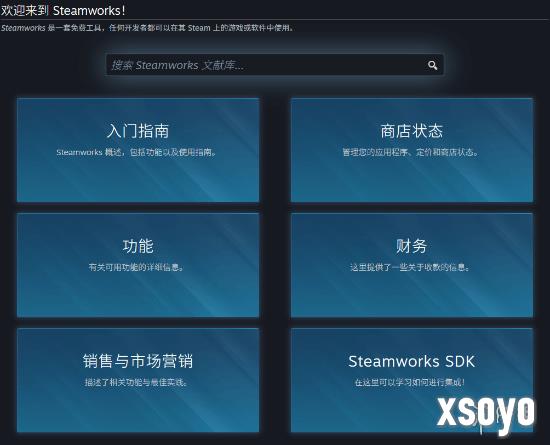
Task: Open the 销售与市场营销 card
Action: [138, 380]
